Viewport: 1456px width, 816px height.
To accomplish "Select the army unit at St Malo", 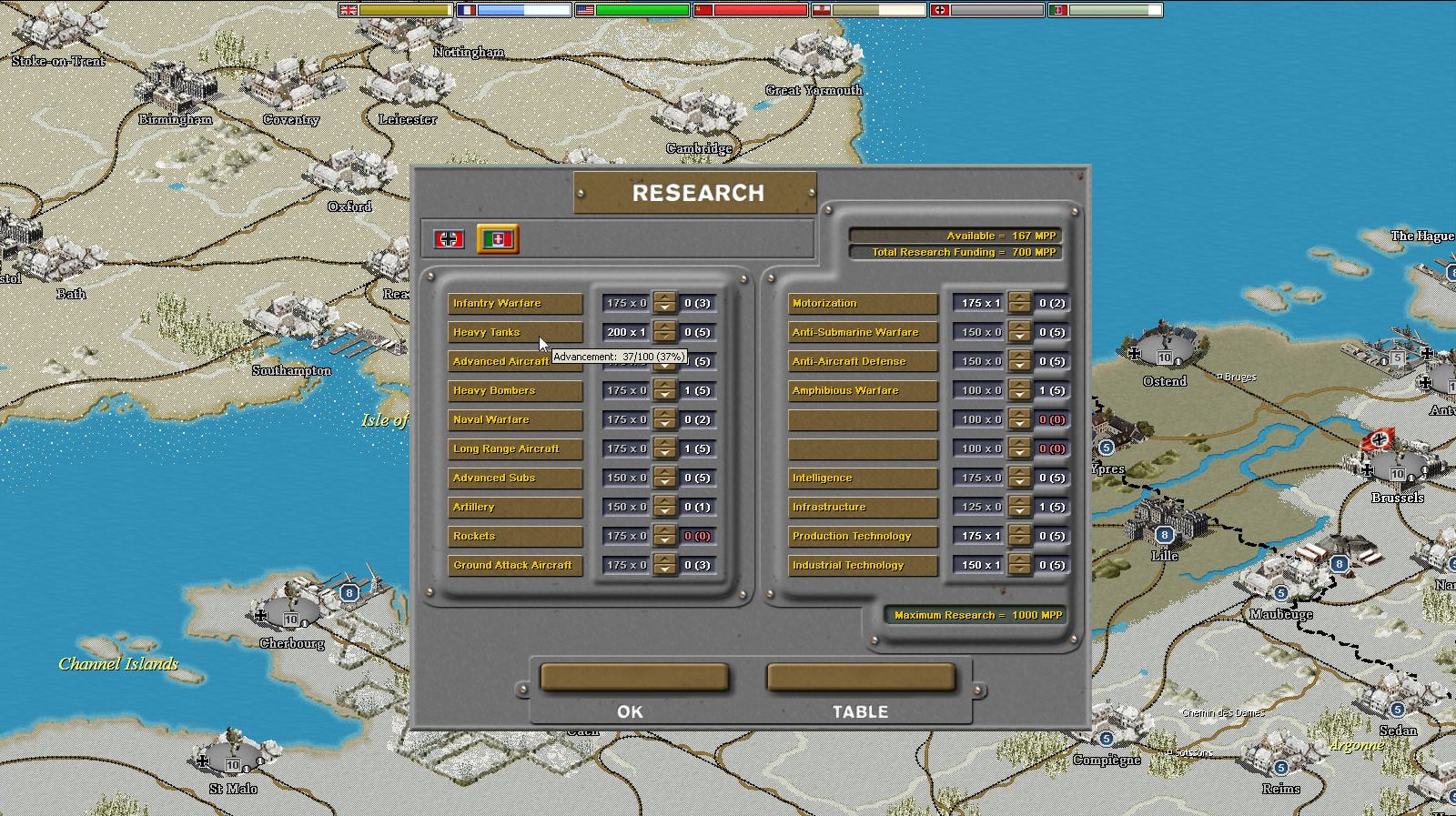I will coord(233,755).
